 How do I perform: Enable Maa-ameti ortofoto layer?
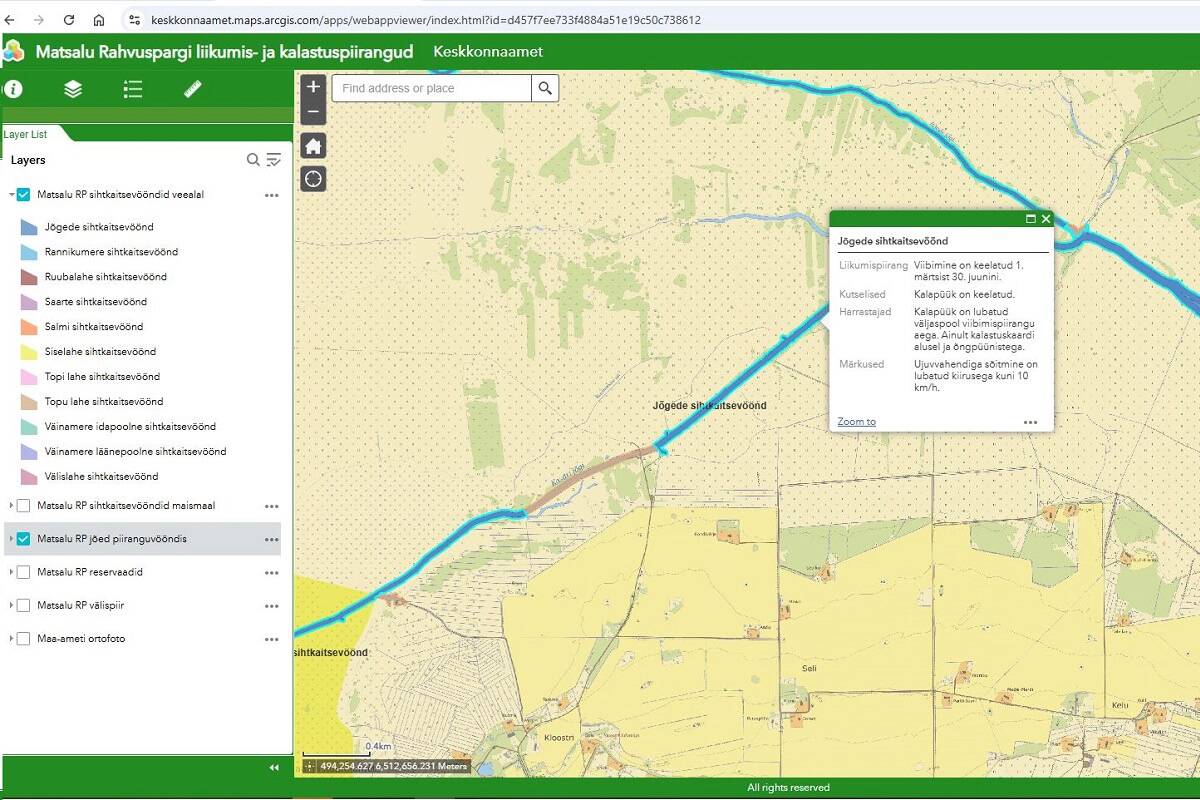[24, 639]
